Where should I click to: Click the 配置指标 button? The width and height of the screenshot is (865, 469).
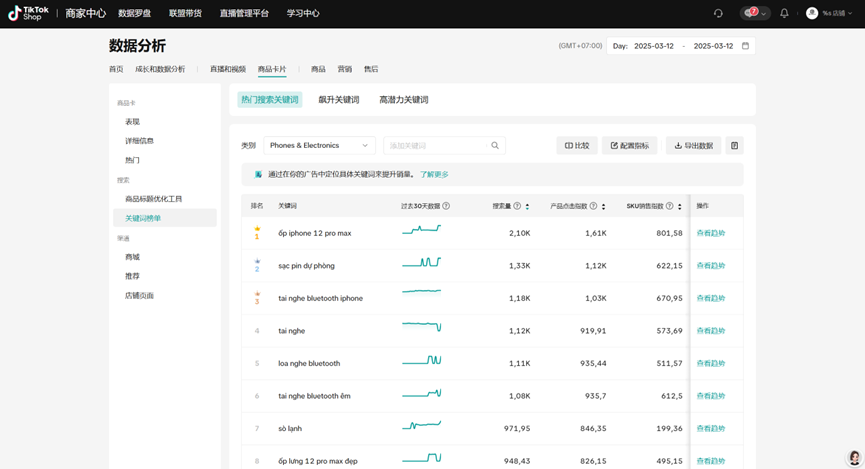point(629,146)
